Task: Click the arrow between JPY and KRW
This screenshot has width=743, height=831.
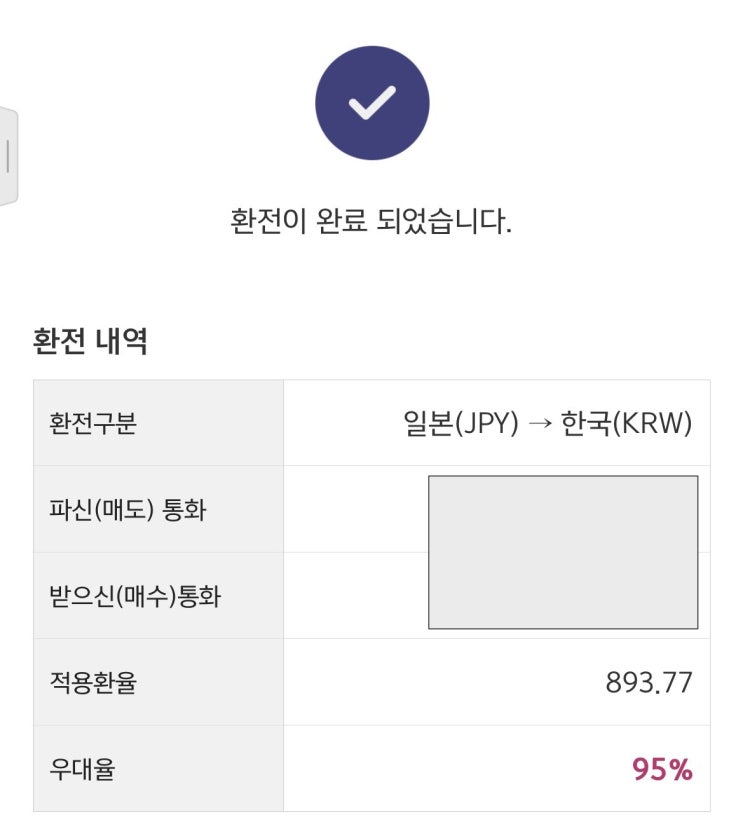Action: [x=540, y=425]
